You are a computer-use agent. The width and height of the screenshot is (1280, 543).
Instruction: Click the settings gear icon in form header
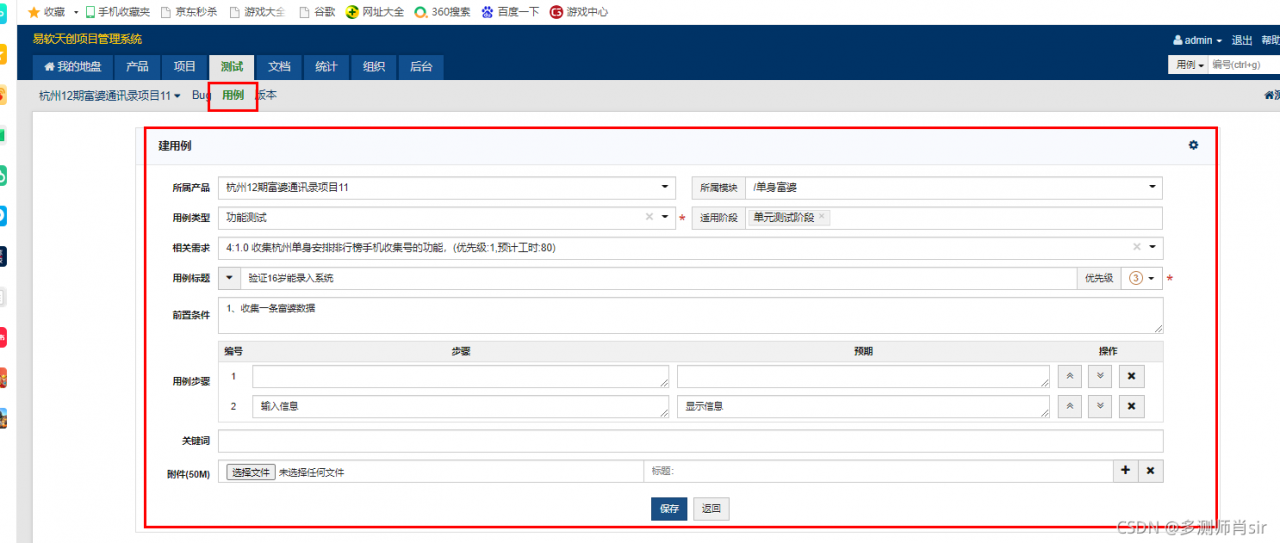point(1193,145)
